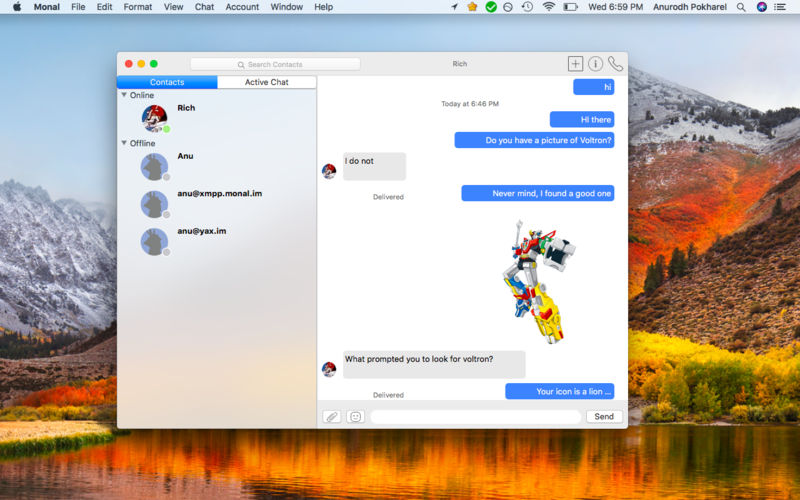Image resolution: width=800 pixels, height=500 pixels.
Task: Open the Format menu
Action: coord(138,7)
